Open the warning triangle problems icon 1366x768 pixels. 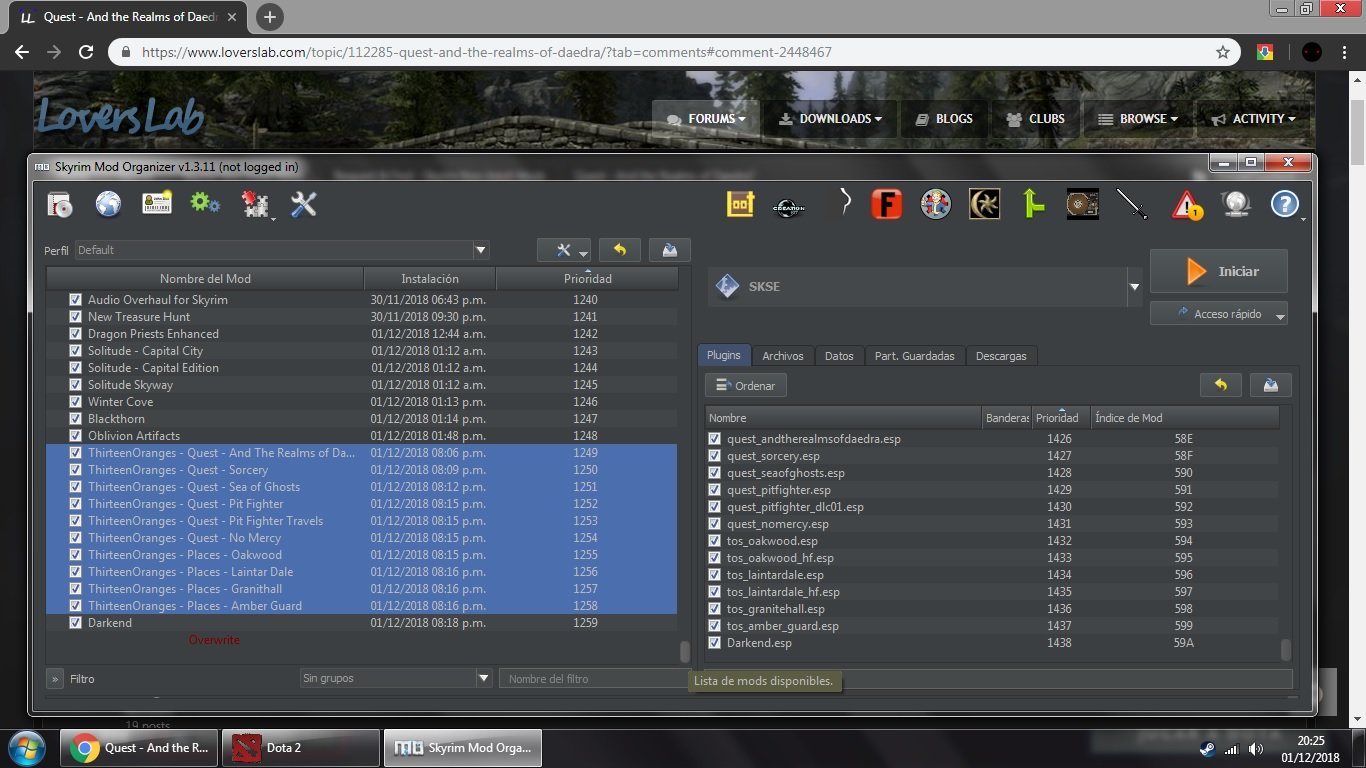click(x=1187, y=205)
